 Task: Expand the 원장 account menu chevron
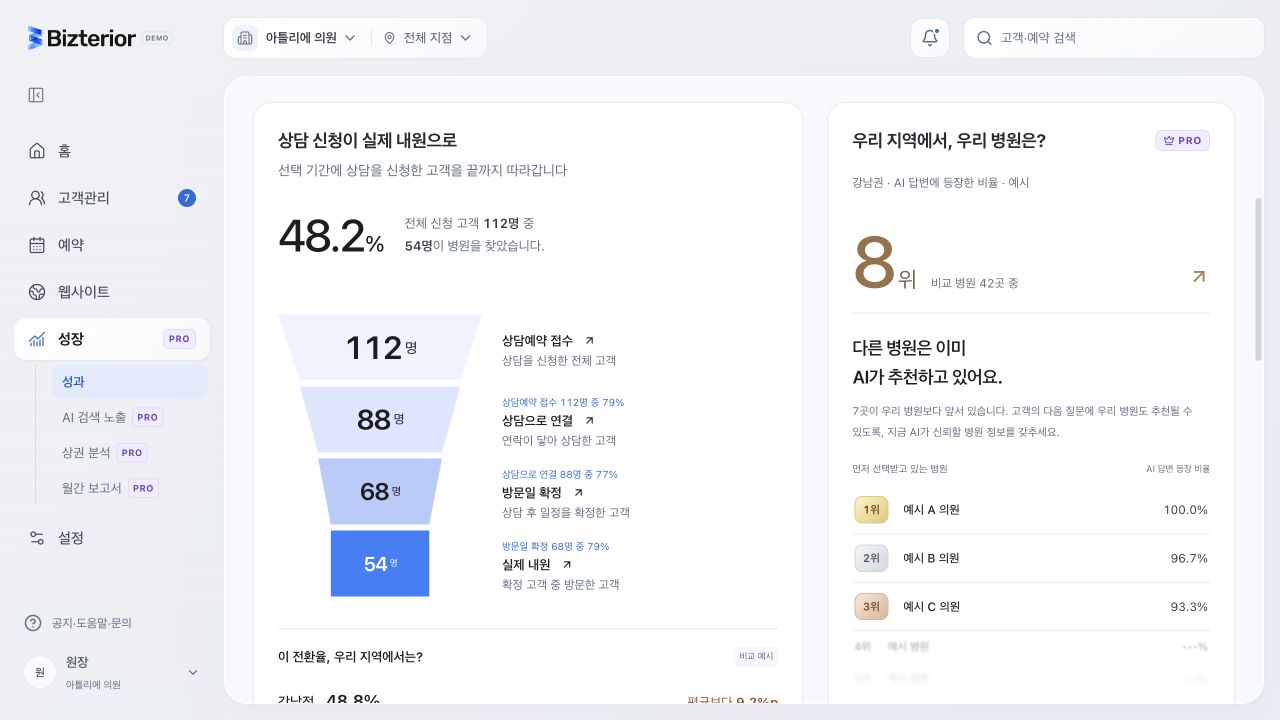193,672
